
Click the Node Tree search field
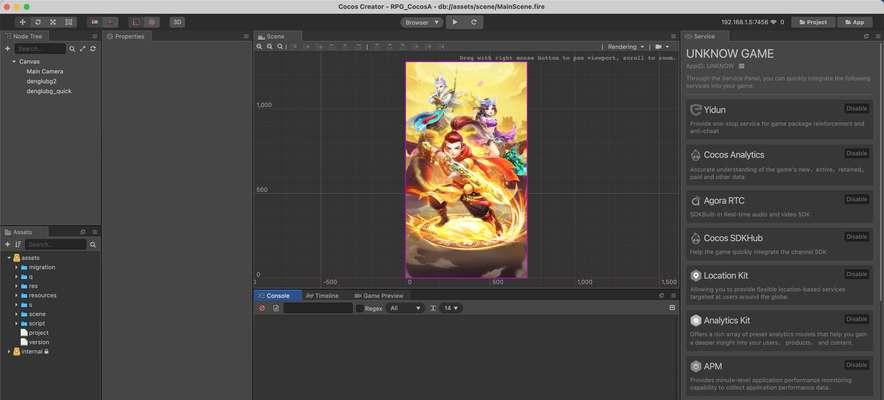click(40, 49)
